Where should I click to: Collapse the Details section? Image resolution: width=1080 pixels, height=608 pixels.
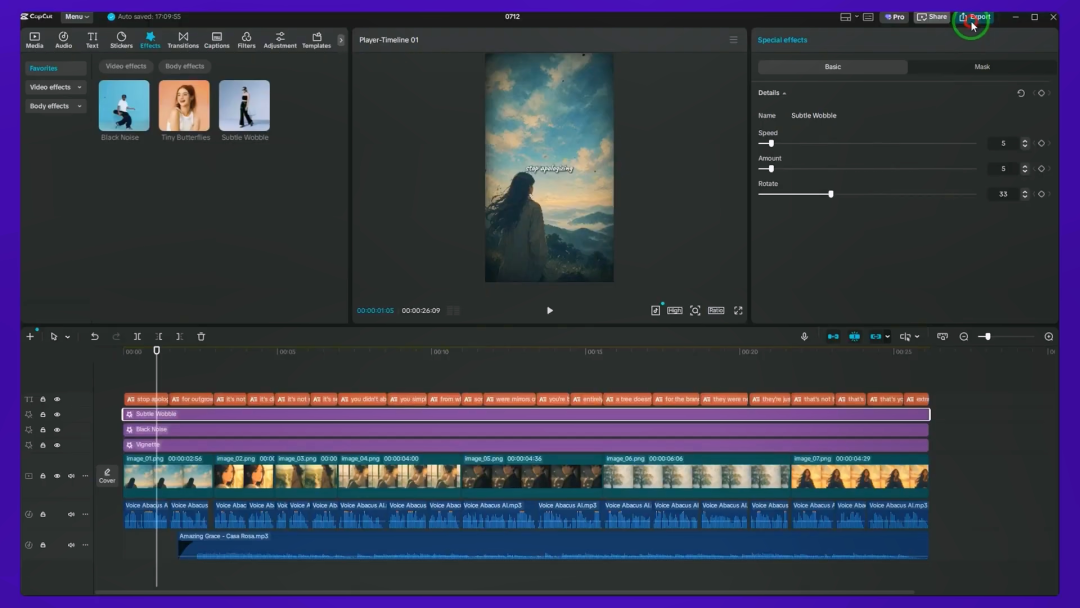(772, 93)
